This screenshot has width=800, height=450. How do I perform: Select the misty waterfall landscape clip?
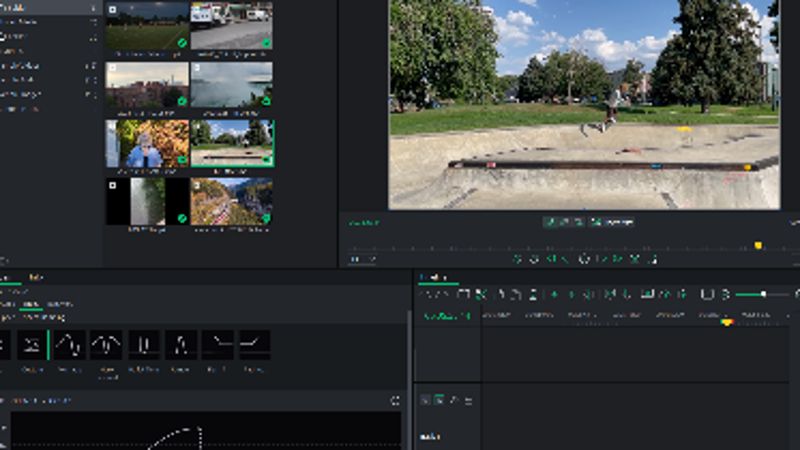coord(232,85)
